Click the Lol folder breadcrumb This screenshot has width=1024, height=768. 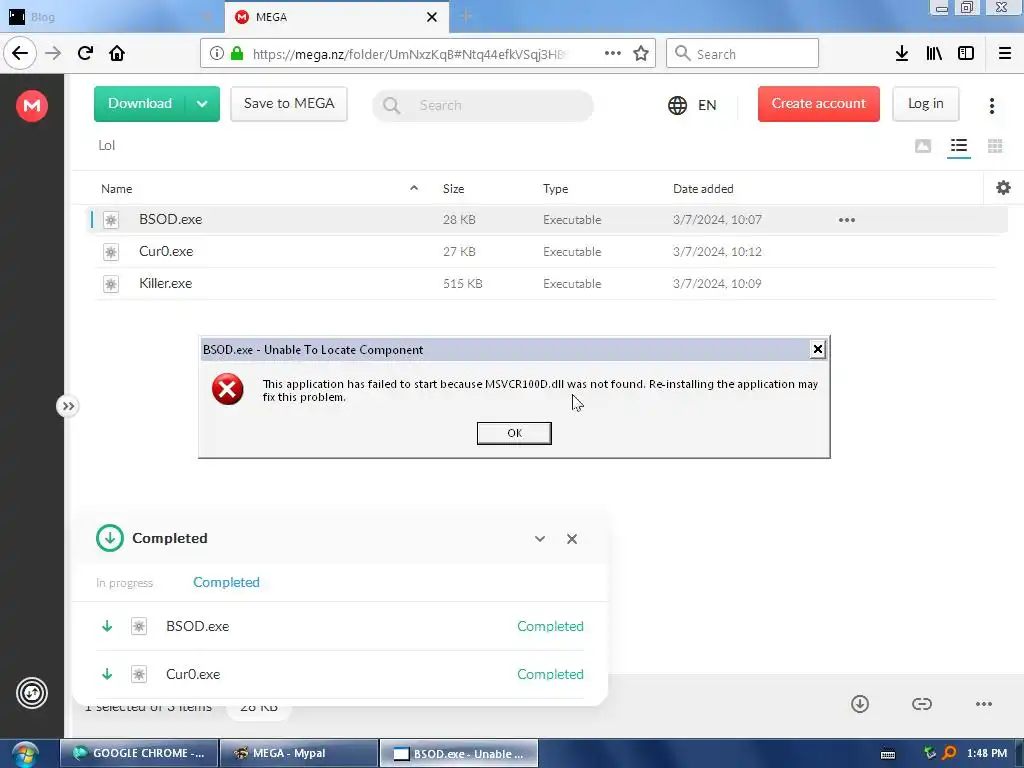[x=106, y=146]
